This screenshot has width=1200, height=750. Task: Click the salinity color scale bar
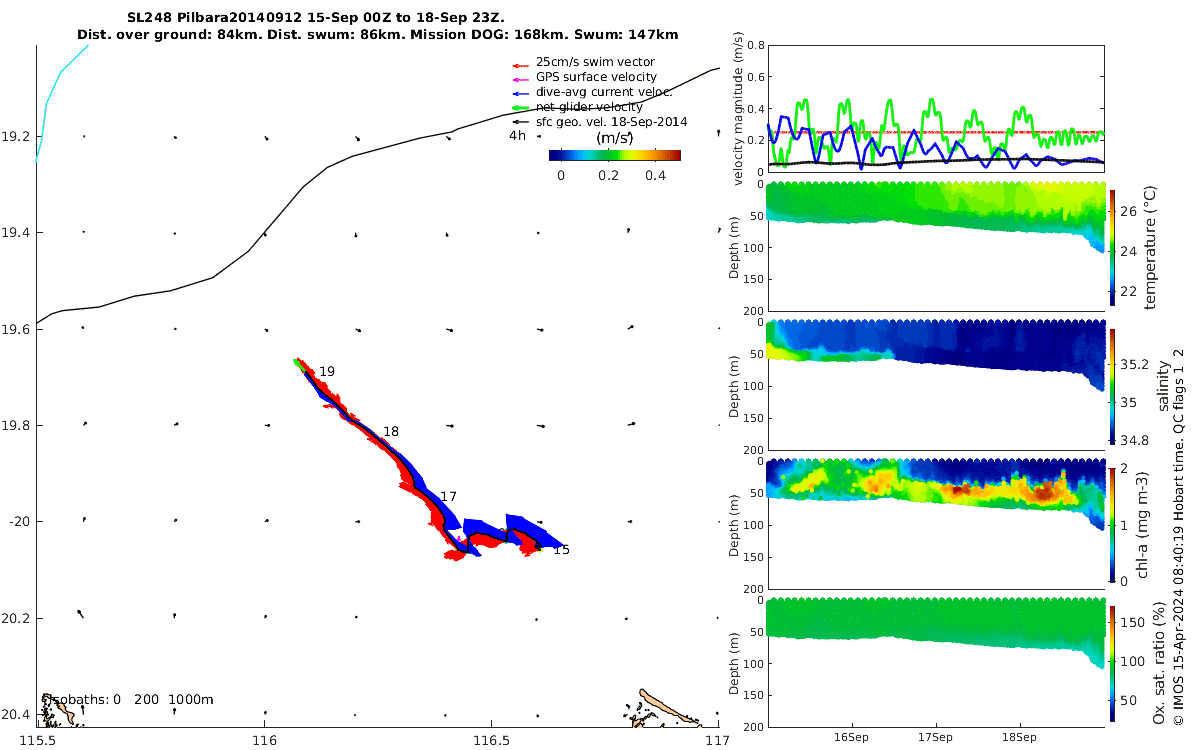(1112, 385)
